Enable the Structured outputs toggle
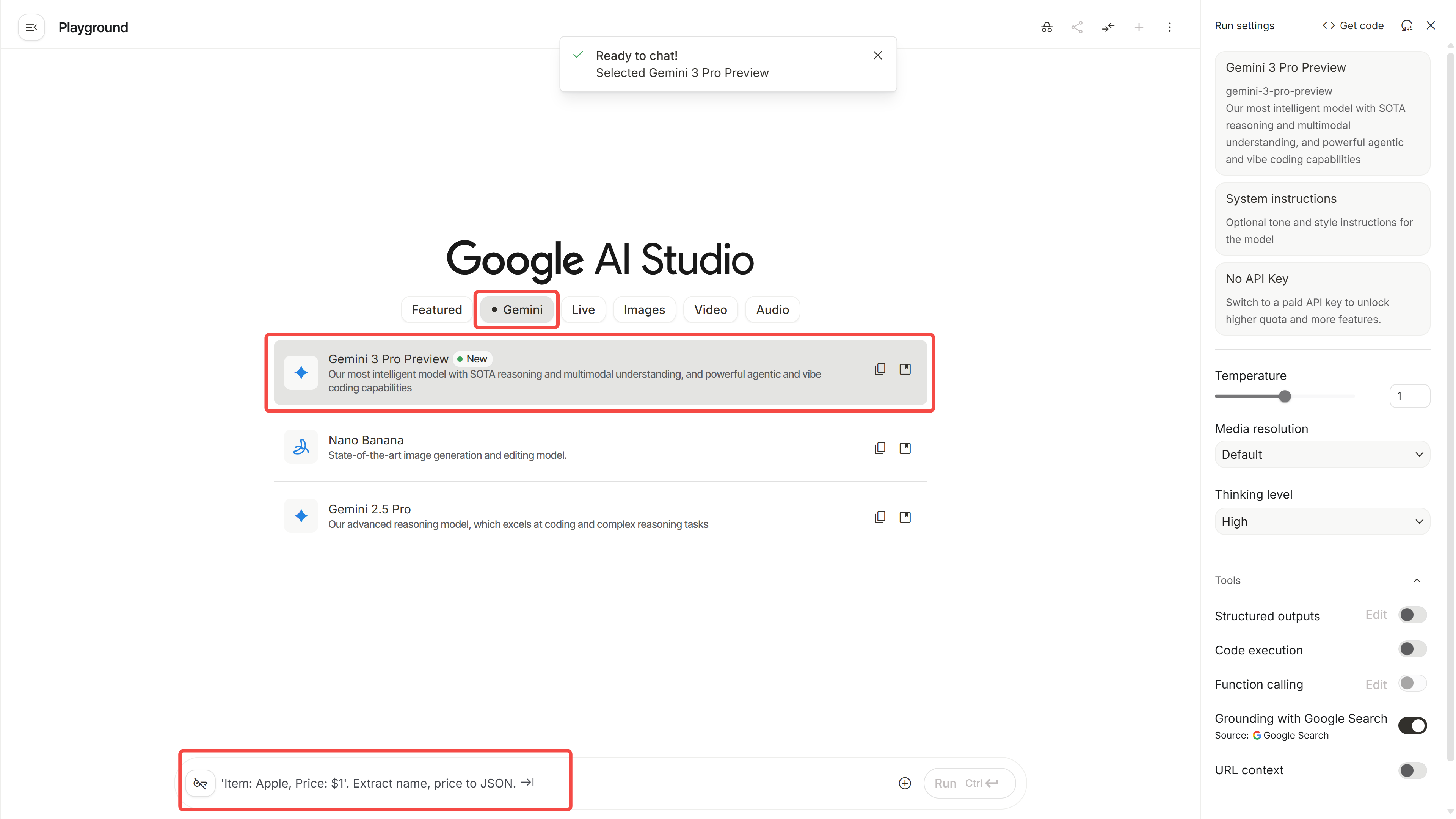This screenshot has height=819, width=1456. (x=1412, y=615)
